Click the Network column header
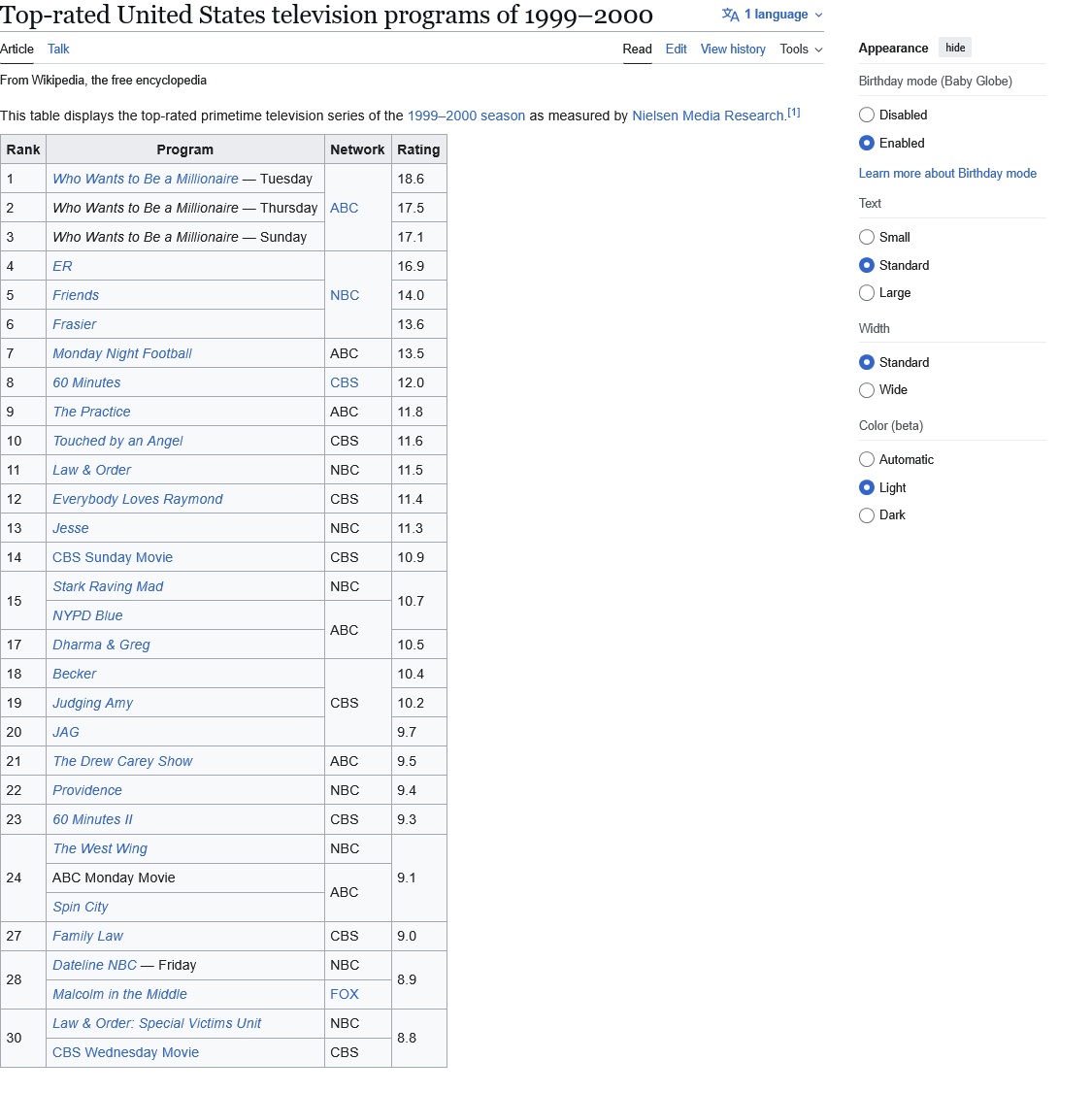The width and height of the screenshot is (1092, 1093). [357, 149]
